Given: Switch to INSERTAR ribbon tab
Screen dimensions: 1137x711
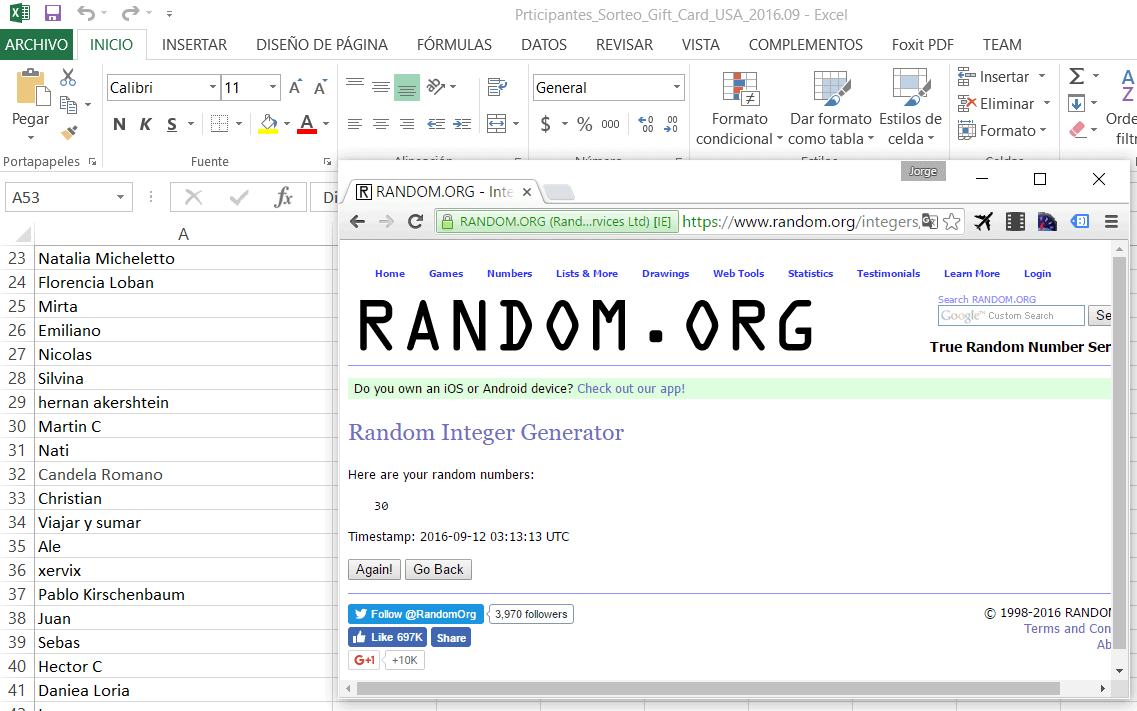Looking at the screenshot, I should tap(194, 45).
